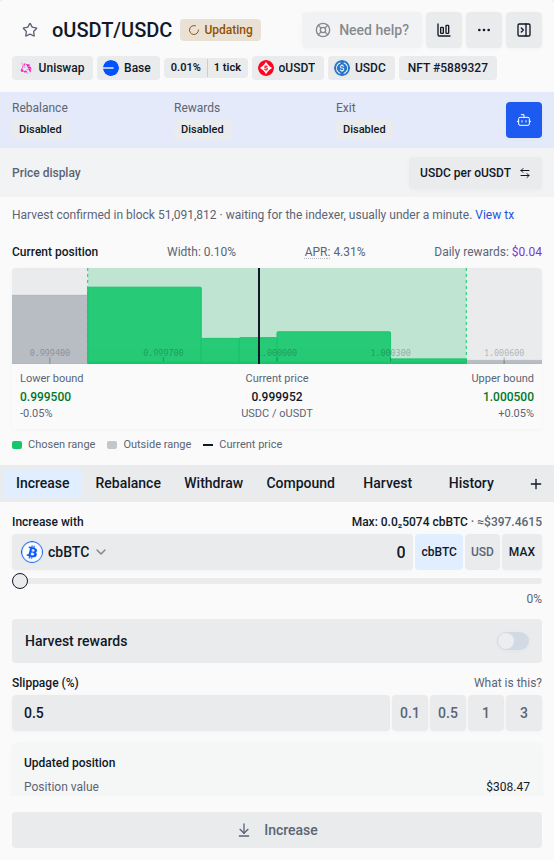This screenshot has height=860, width=554.
Task: Click the lower bound value 0.999500
Action: (46, 397)
